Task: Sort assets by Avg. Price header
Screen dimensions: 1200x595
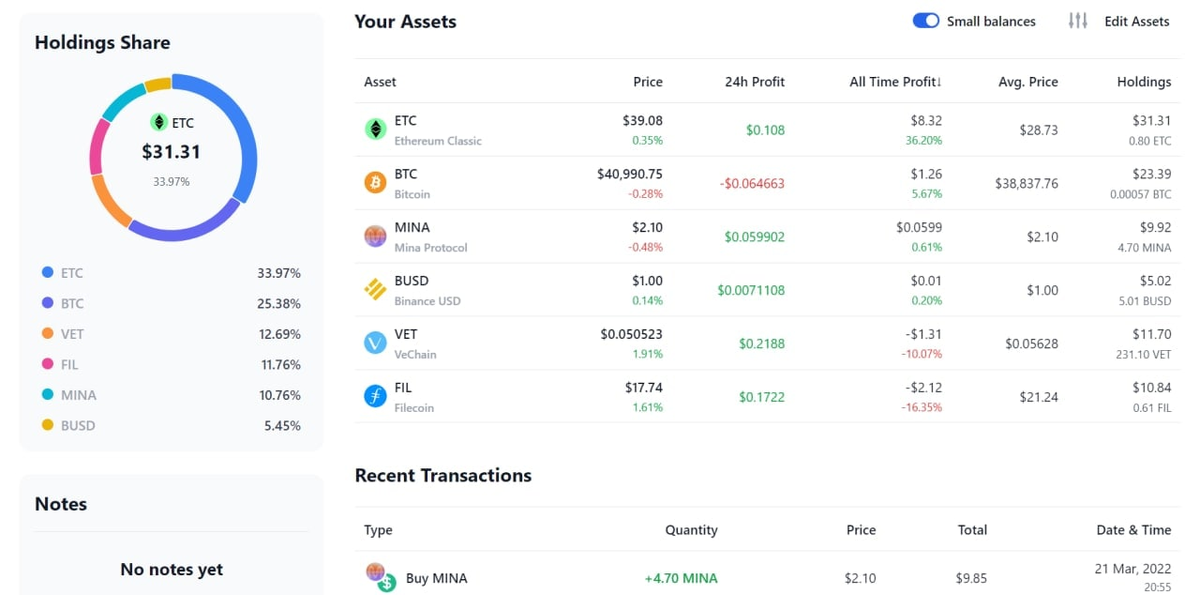Action: click(x=1028, y=82)
